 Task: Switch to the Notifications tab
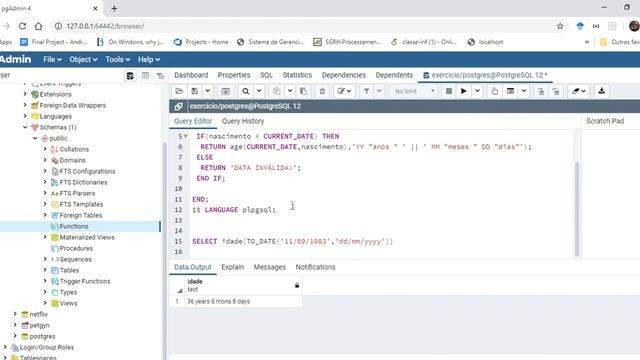pyautogui.click(x=316, y=267)
